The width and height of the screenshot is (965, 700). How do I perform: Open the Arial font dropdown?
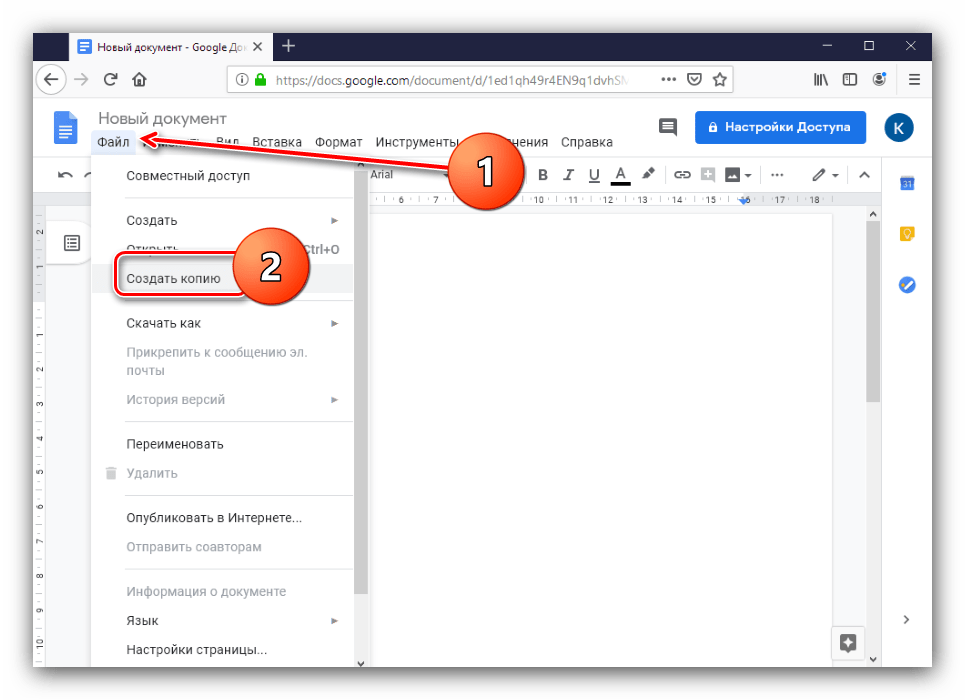(x=408, y=175)
